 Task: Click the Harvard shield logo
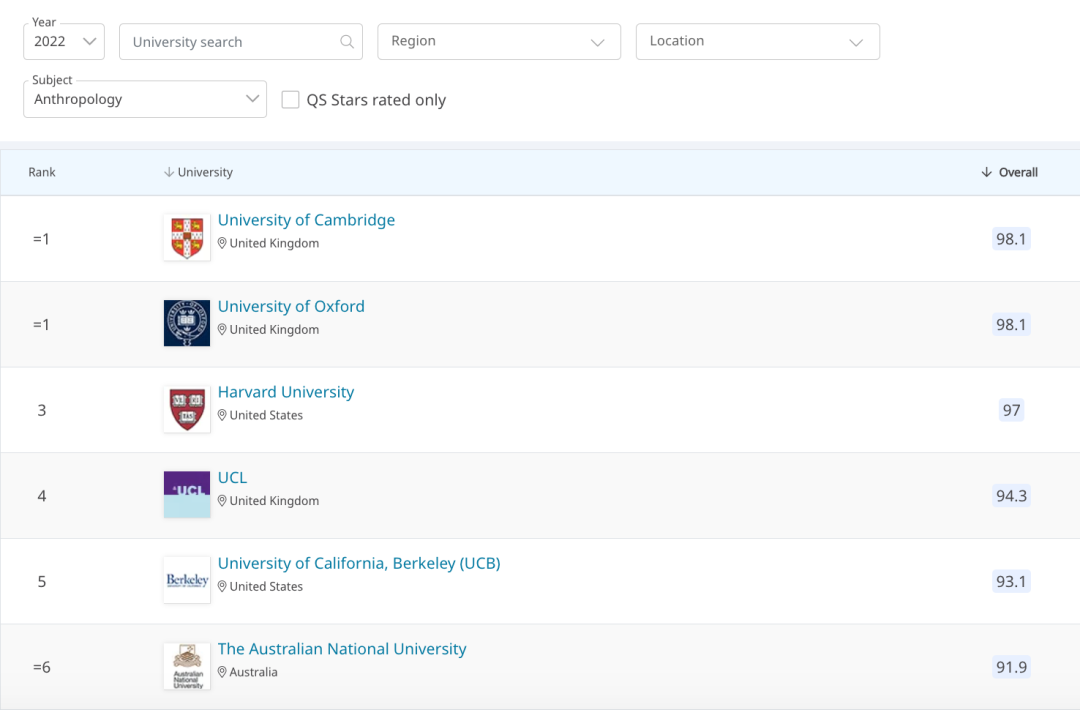(x=187, y=409)
